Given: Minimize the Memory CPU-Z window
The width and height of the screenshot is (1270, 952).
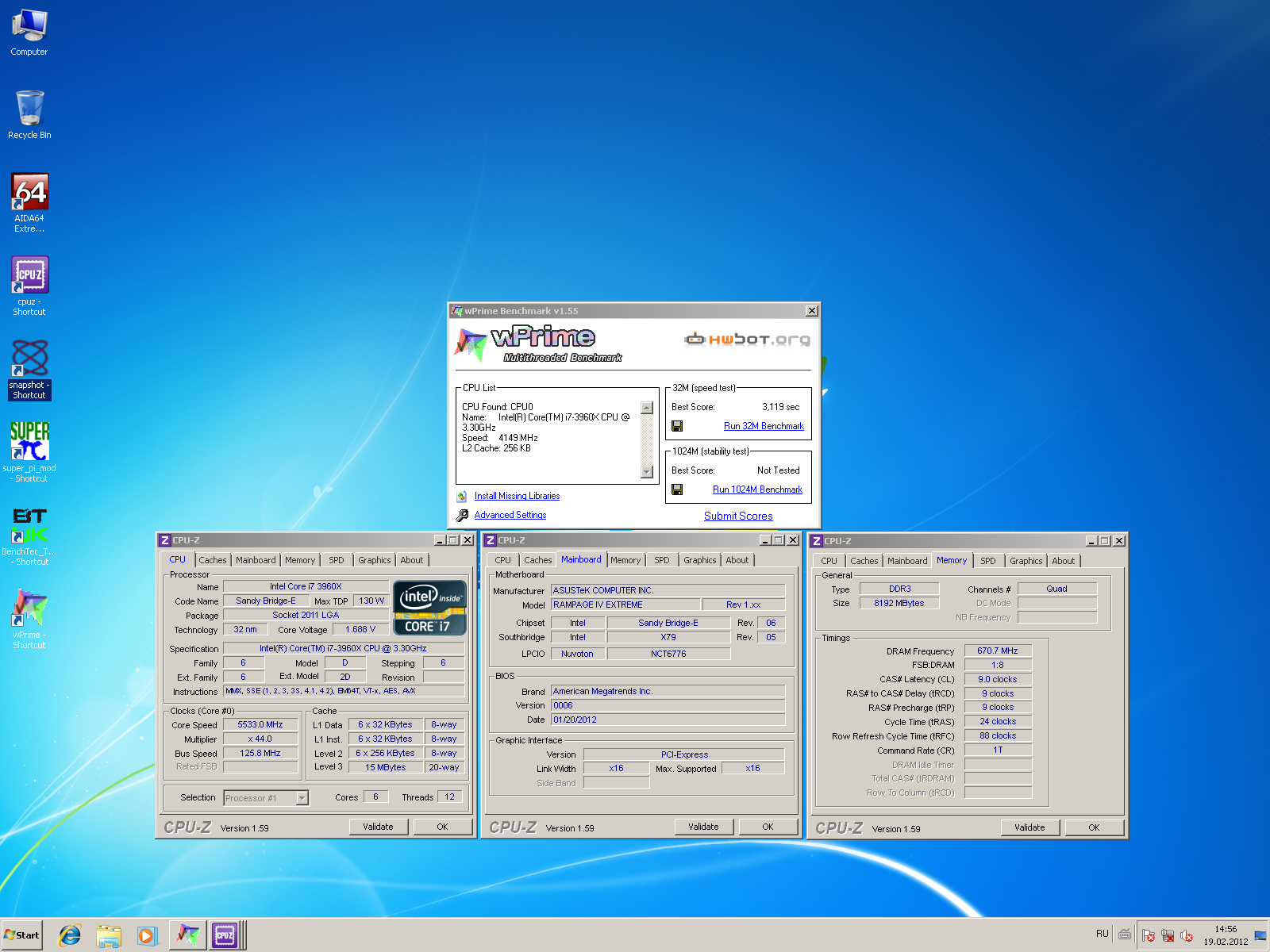Looking at the screenshot, I should 1091,541.
